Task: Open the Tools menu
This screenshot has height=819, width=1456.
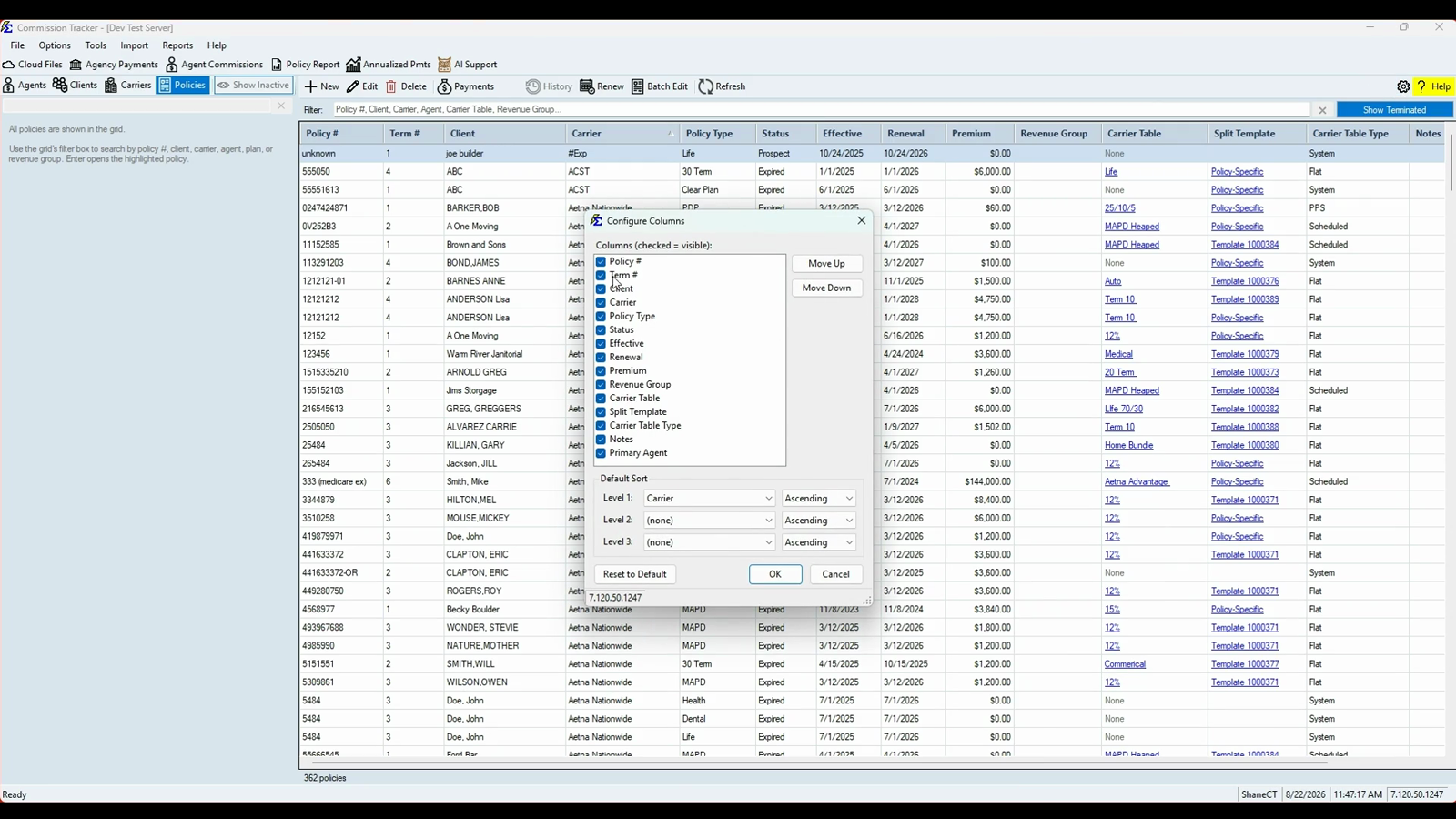Action: [x=96, y=45]
